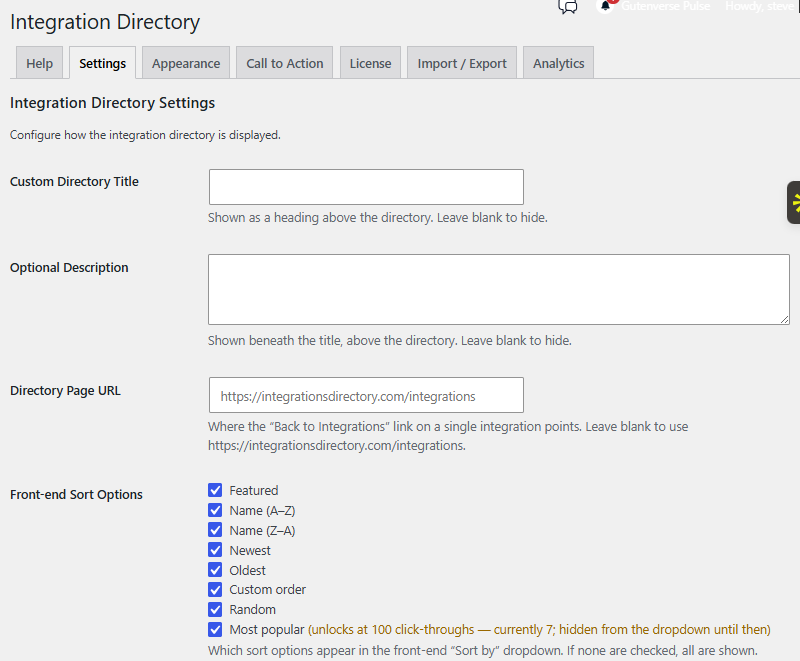Viewport: 800px width, 661px height.
Task: Click the Optional Description label
Action: pos(69,268)
